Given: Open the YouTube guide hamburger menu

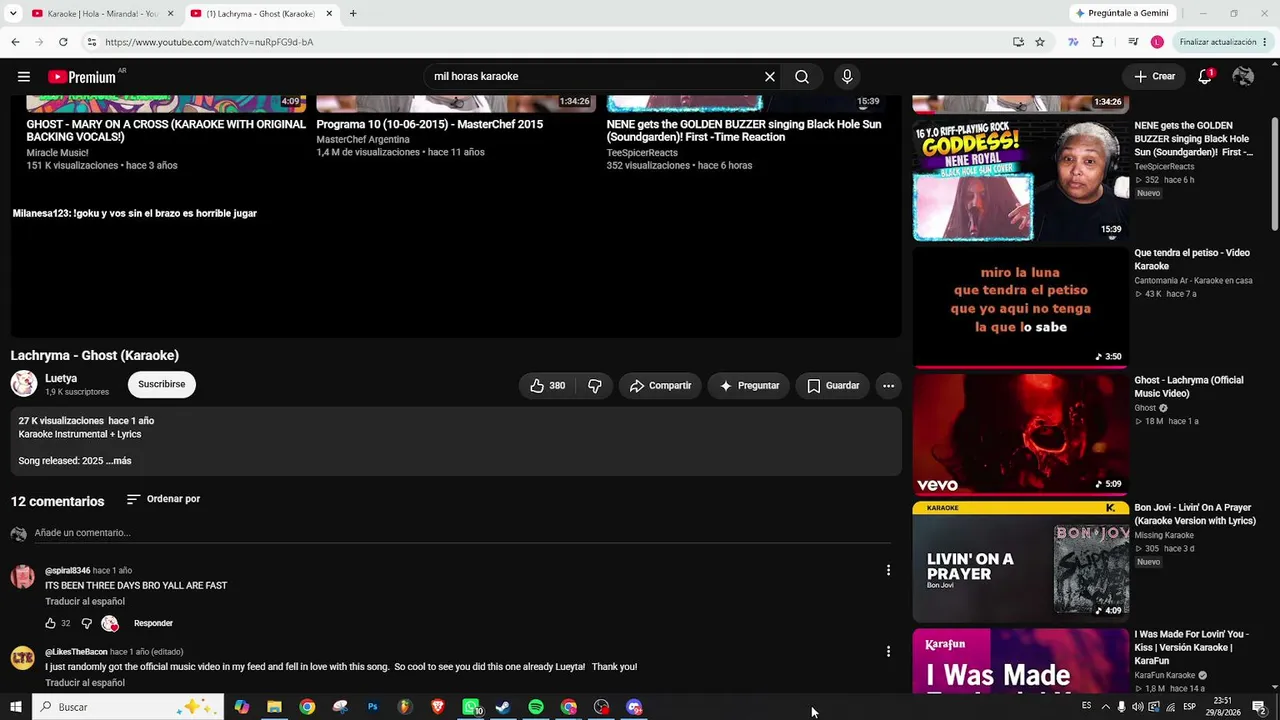Looking at the screenshot, I should (24, 77).
